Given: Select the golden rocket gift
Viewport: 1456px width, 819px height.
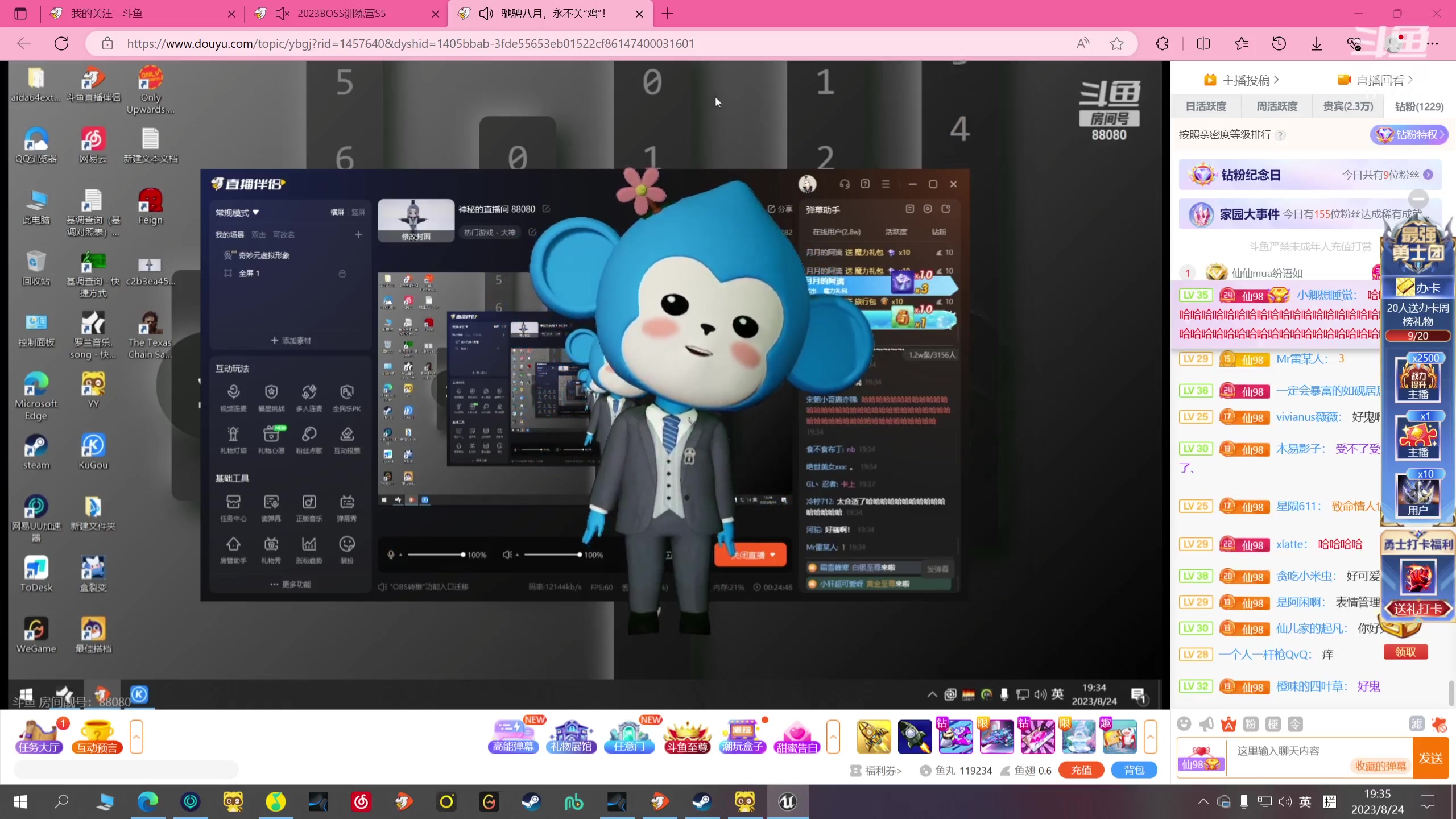Looking at the screenshot, I should 874,737.
